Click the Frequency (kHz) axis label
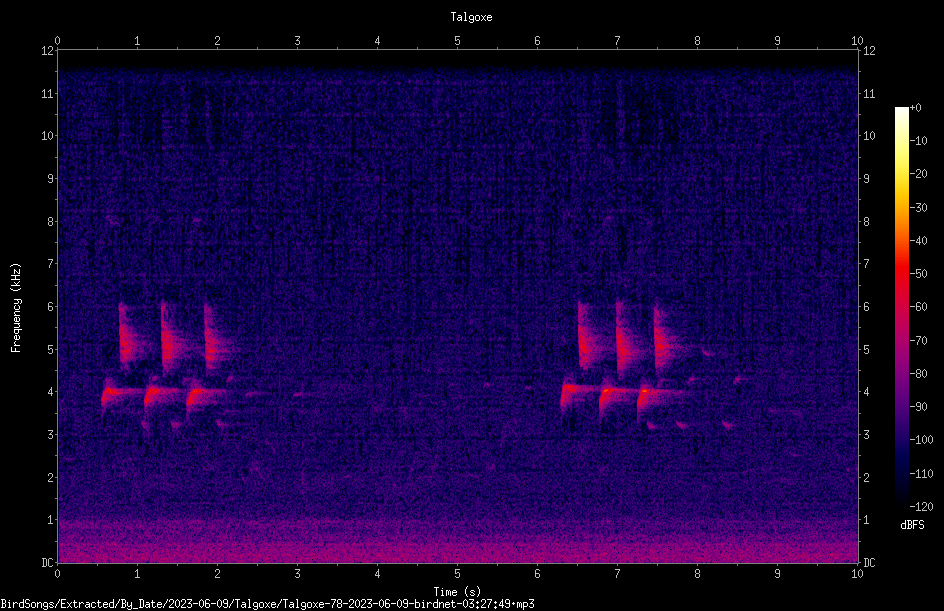This screenshot has width=944, height=611. pos(16,307)
